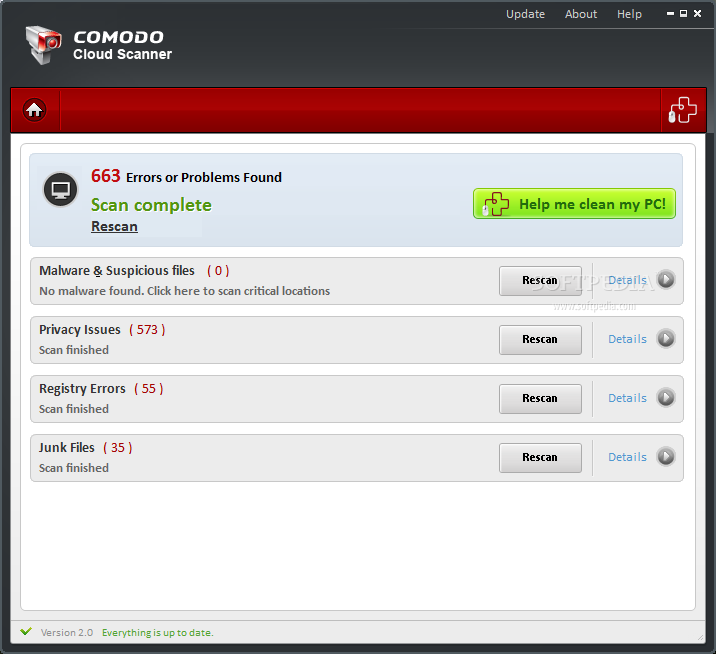Go to the Home screen icon
Image resolution: width=716 pixels, height=654 pixels.
(34, 110)
